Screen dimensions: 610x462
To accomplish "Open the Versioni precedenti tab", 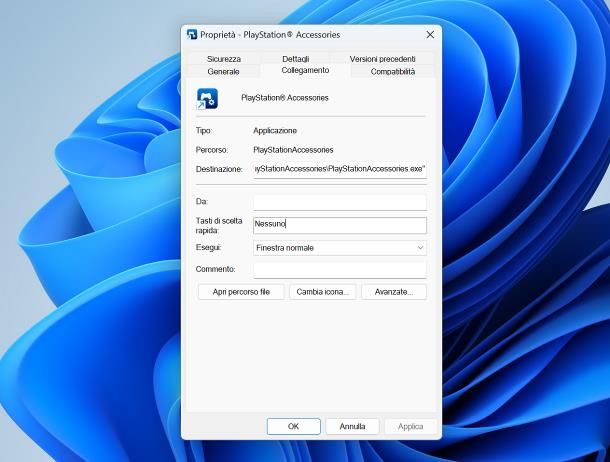I will coord(382,59).
